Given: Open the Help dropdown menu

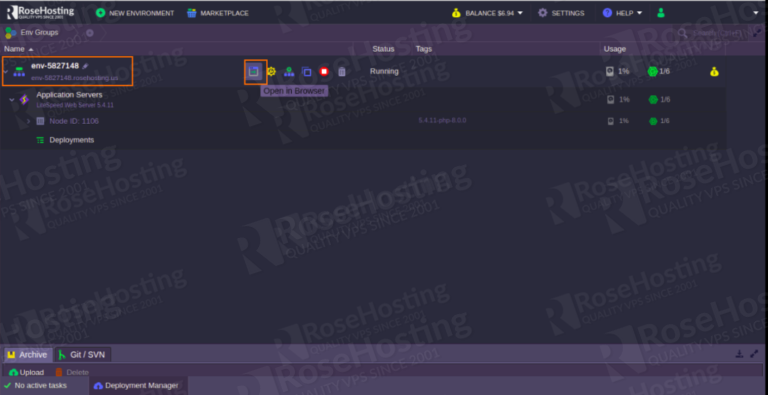Looking at the screenshot, I should (x=622, y=13).
